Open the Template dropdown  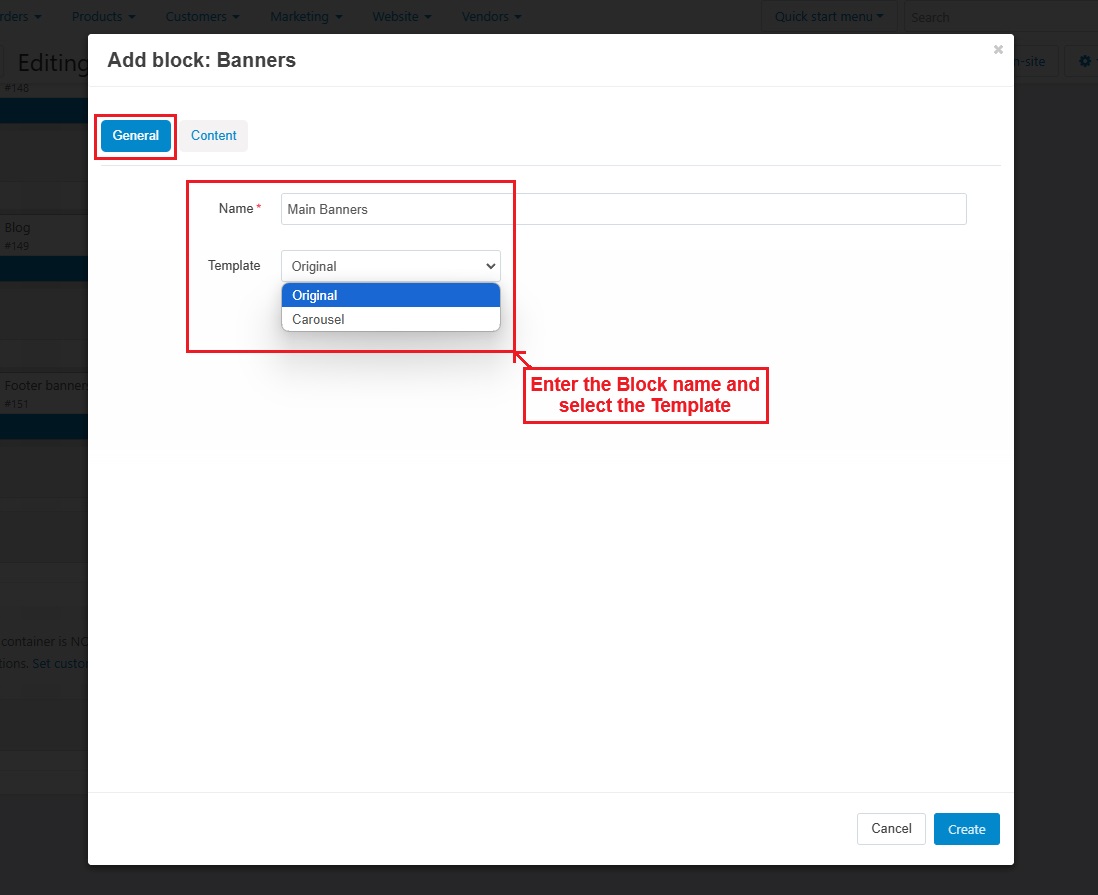click(x=391, y=266)
